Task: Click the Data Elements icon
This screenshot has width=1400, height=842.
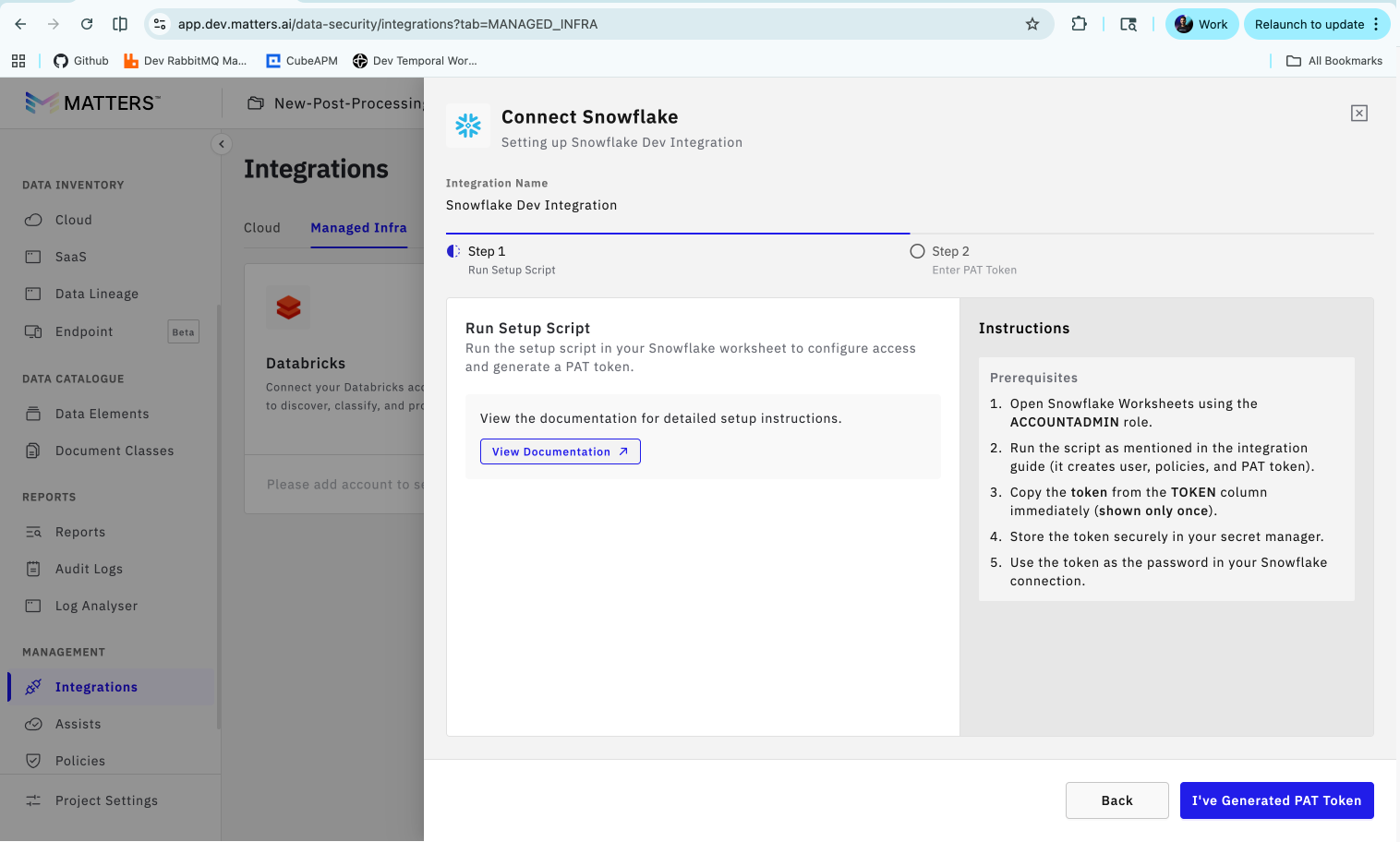Action: [x=33, y=414]
